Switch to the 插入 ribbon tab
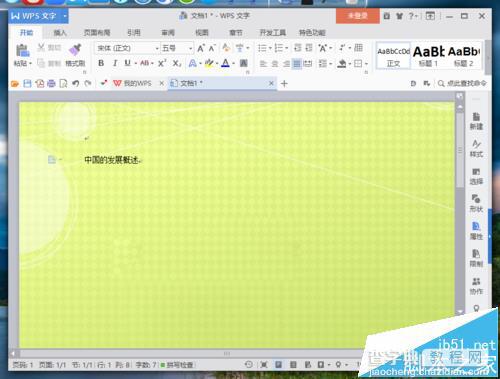Screen dimensions: 500x379 point(60,33)
